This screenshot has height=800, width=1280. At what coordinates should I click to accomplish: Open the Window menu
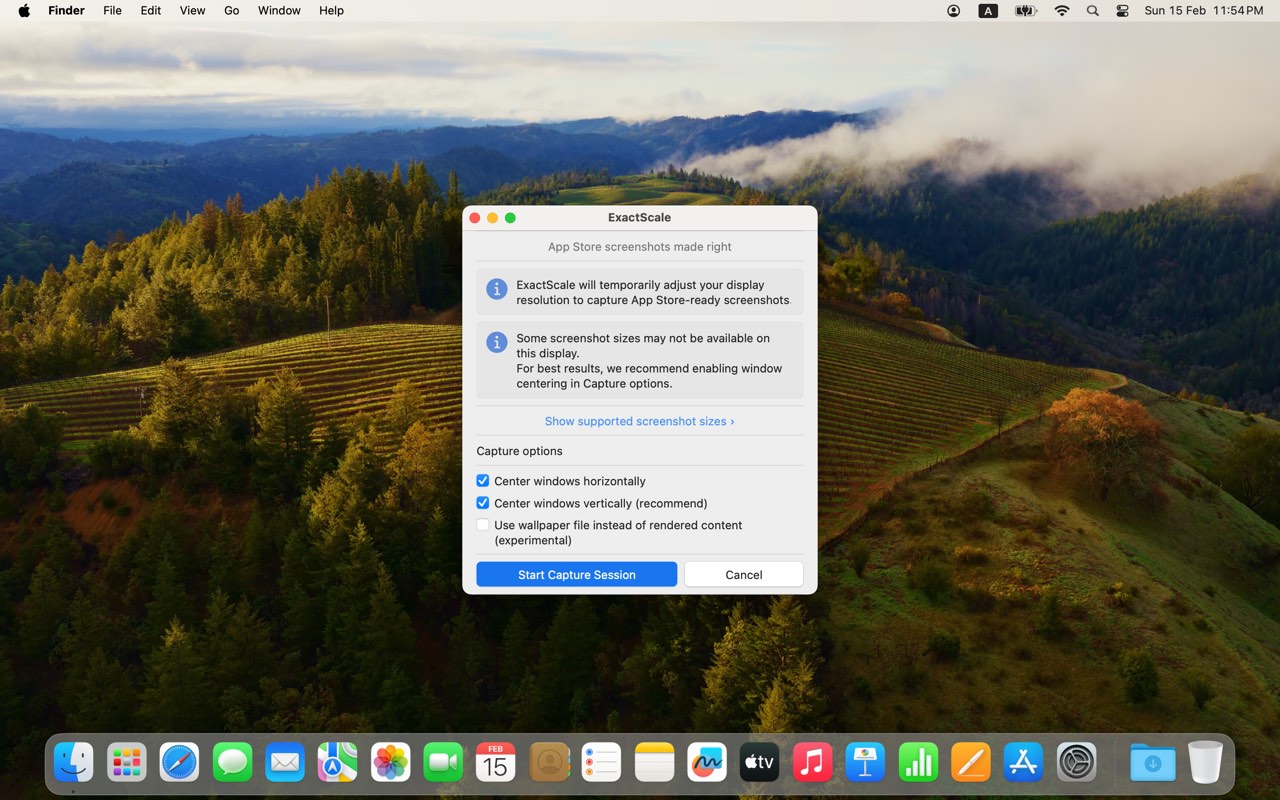279,11
